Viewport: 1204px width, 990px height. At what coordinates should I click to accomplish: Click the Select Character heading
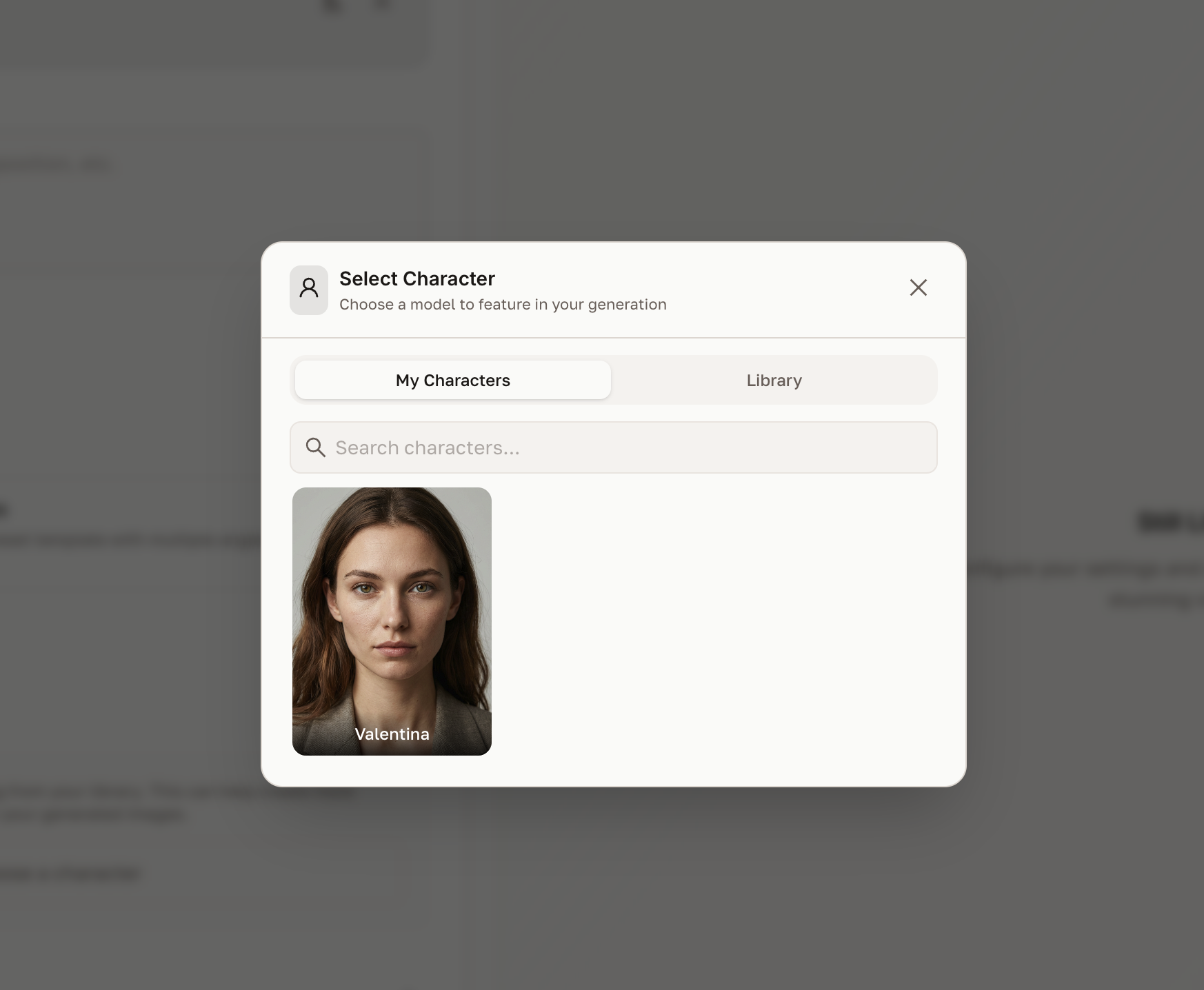click(417, 279)
